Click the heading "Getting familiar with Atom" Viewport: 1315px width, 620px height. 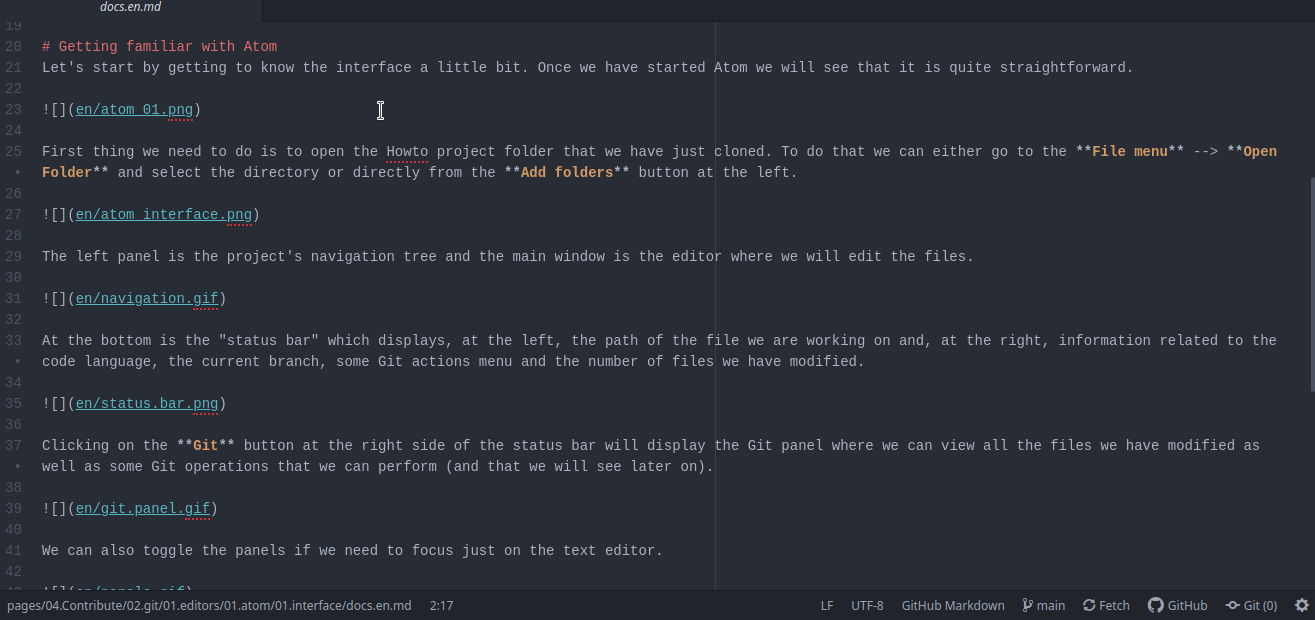pyautogui.click(x=167, y=46)
